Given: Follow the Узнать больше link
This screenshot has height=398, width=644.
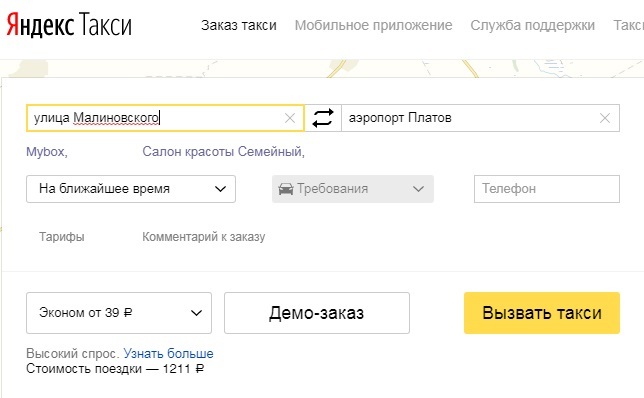Looking at the screenshot, I should (x=168, y=353).
